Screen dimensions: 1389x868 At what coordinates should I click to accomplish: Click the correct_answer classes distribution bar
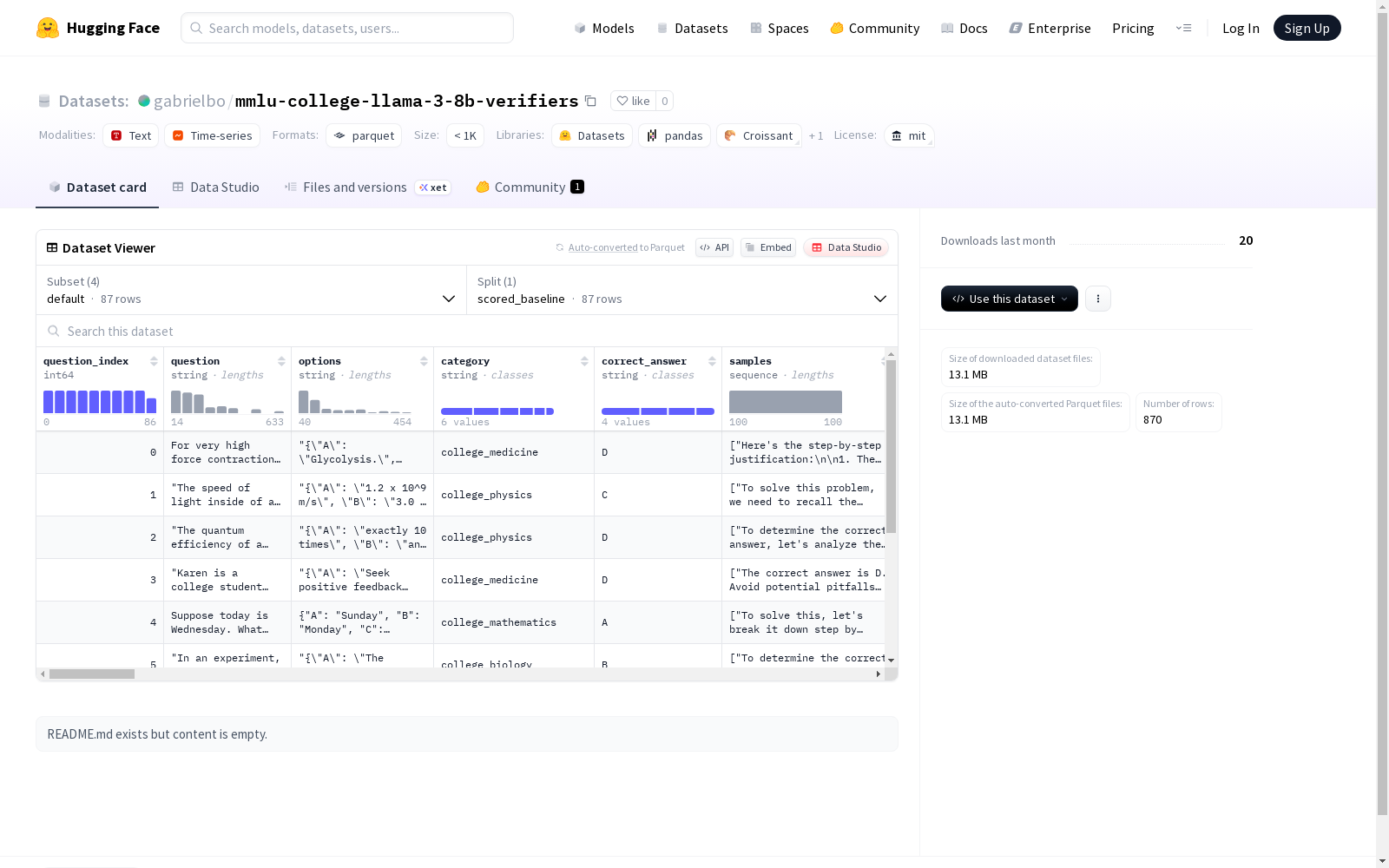coord(658,411)
